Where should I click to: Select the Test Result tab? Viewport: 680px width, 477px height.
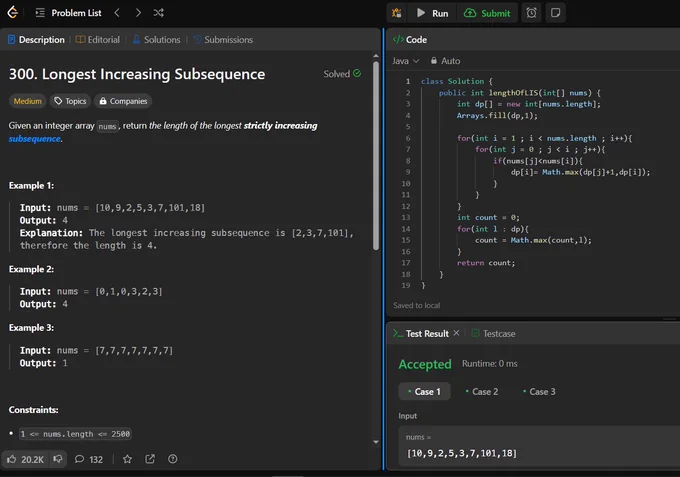pyautogui.click(x=421, y=333)
